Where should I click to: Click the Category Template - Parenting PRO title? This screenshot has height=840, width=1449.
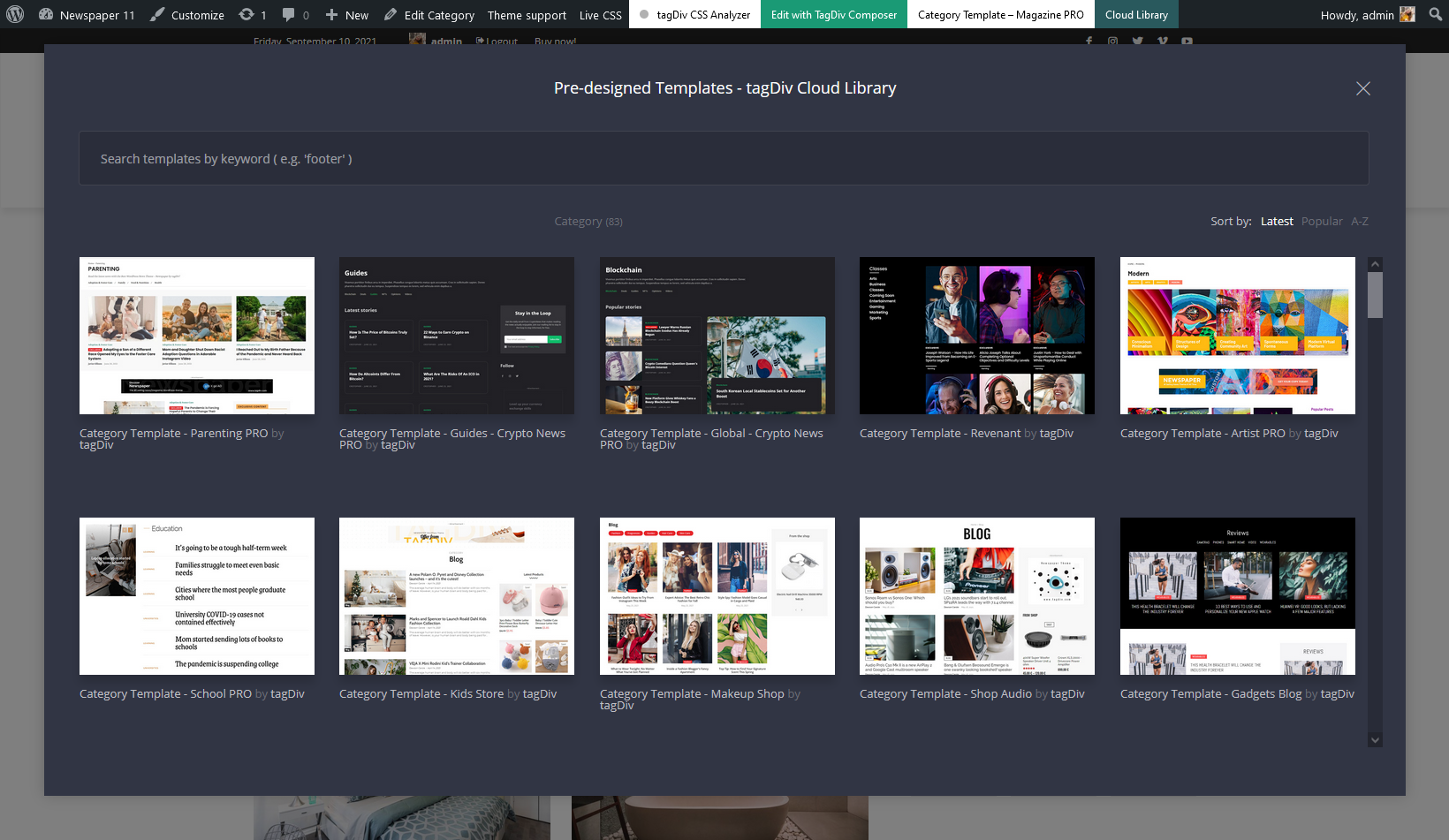coord(173,433)
